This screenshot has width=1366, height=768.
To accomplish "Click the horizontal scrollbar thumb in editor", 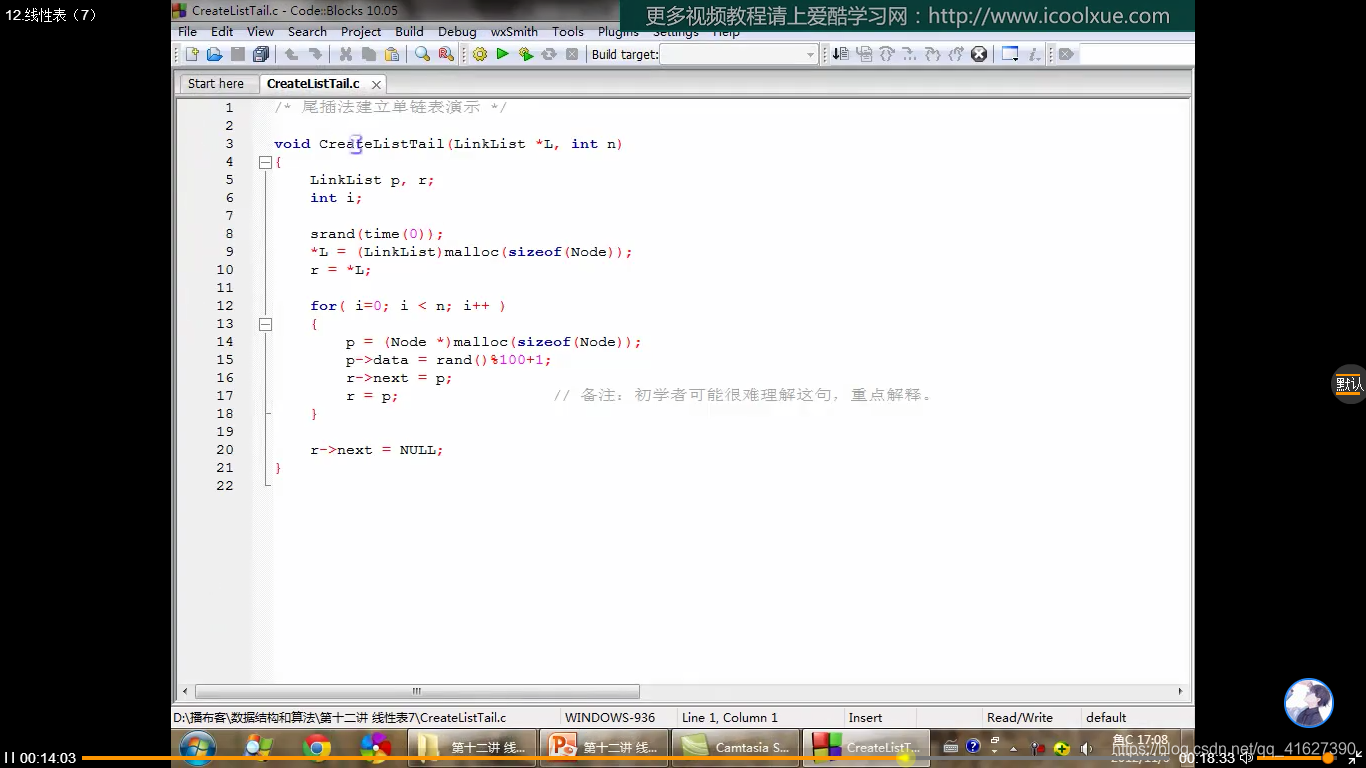I will pos(417,691).
